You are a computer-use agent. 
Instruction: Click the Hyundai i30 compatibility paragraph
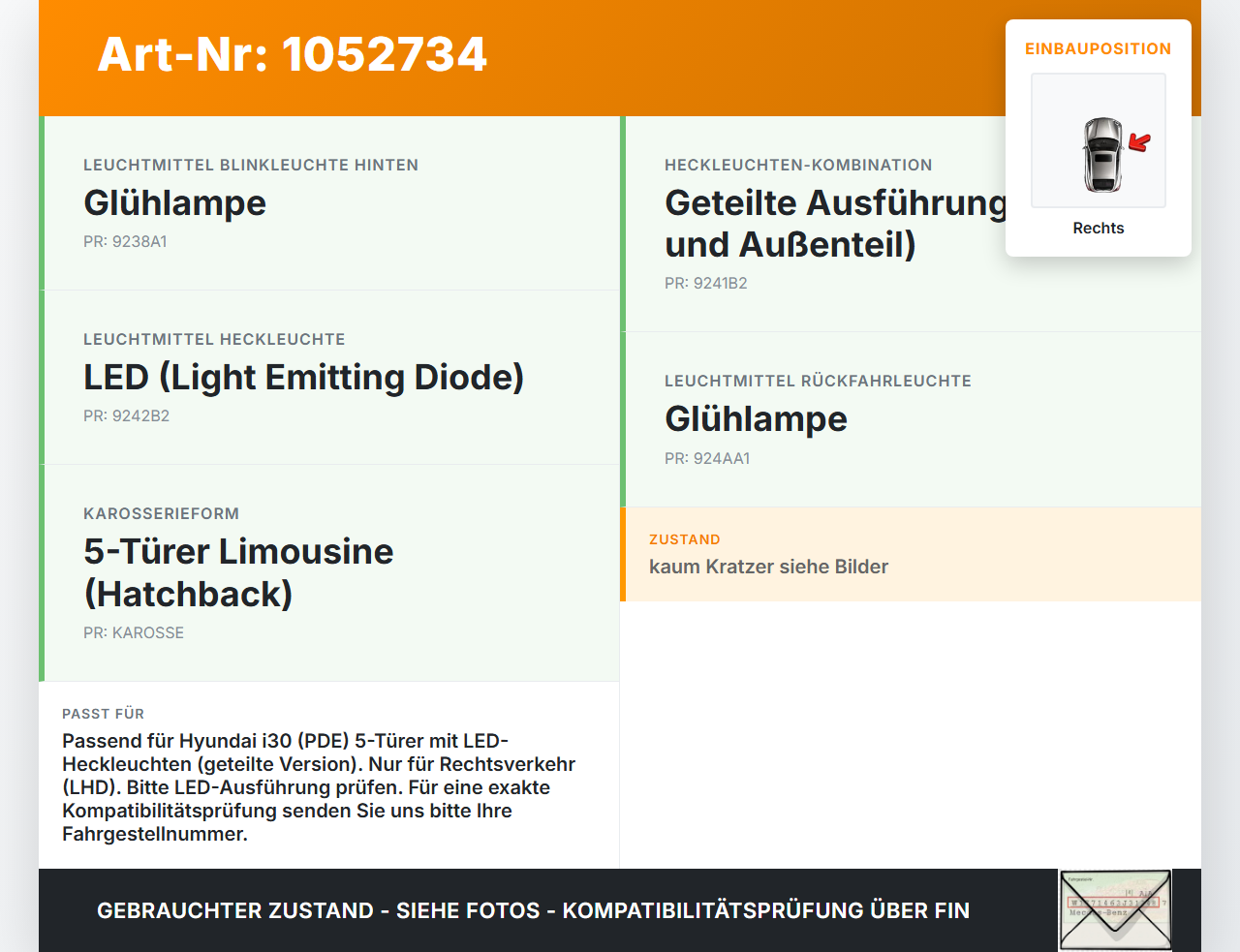click(319, 787)
